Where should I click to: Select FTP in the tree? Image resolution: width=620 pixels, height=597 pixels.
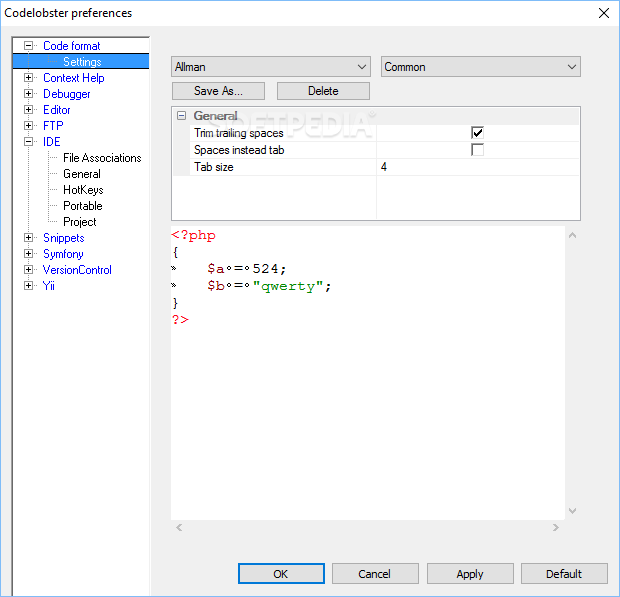[53, 126]
